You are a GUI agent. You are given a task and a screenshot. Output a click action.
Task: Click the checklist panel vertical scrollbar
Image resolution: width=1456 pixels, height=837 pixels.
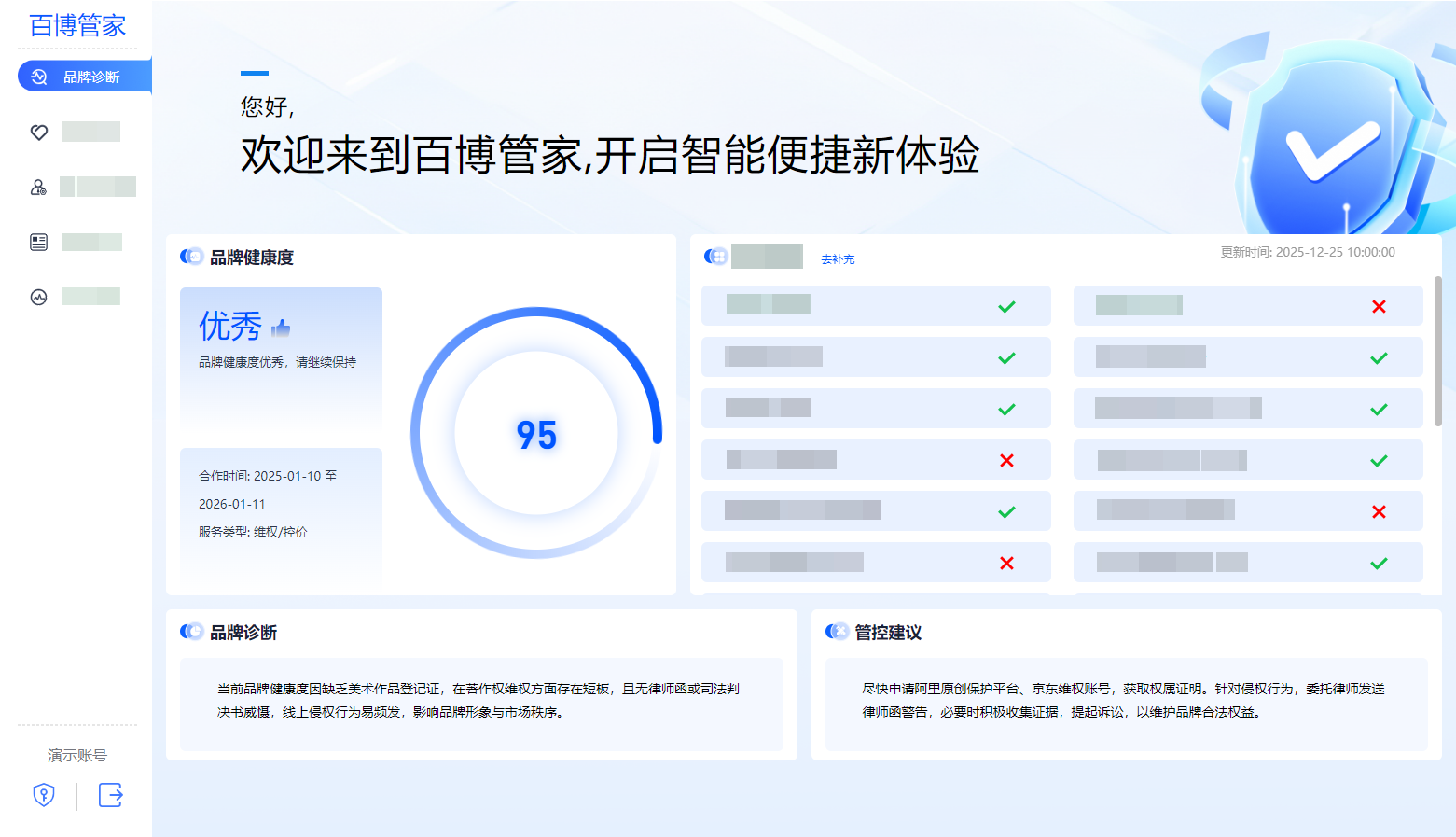point(1437,351)
